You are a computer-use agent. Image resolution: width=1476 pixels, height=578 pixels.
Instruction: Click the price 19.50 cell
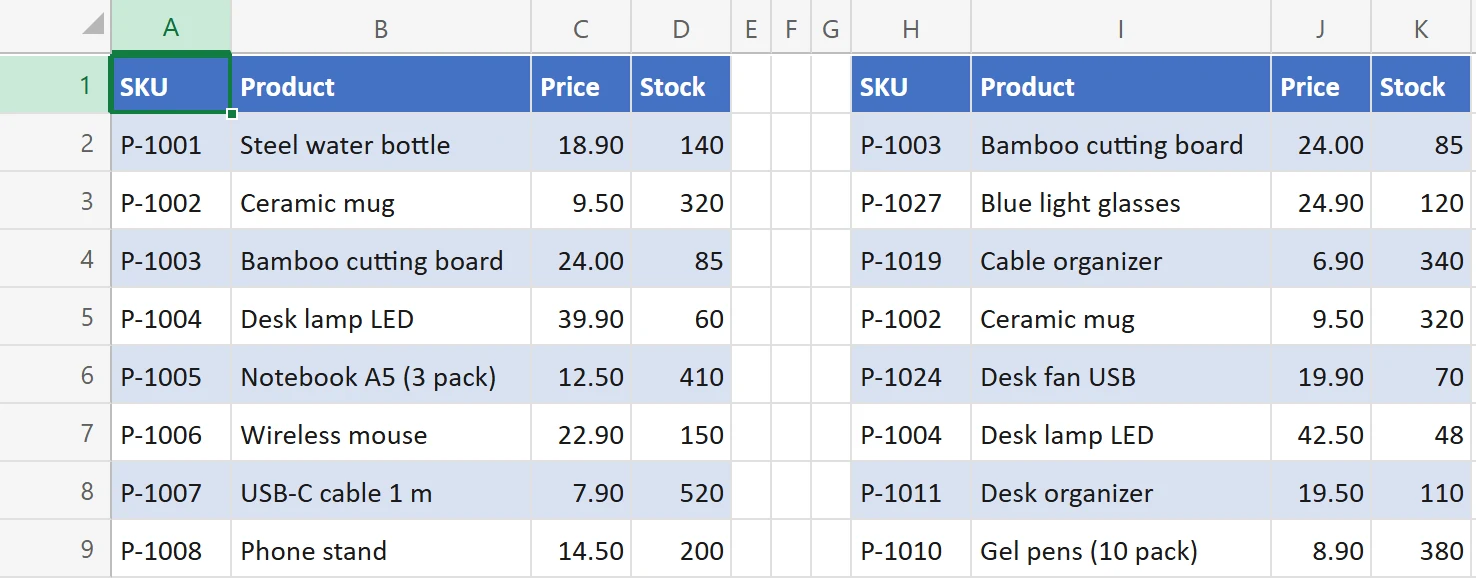pyautogui.click(x=1321, y=491)
